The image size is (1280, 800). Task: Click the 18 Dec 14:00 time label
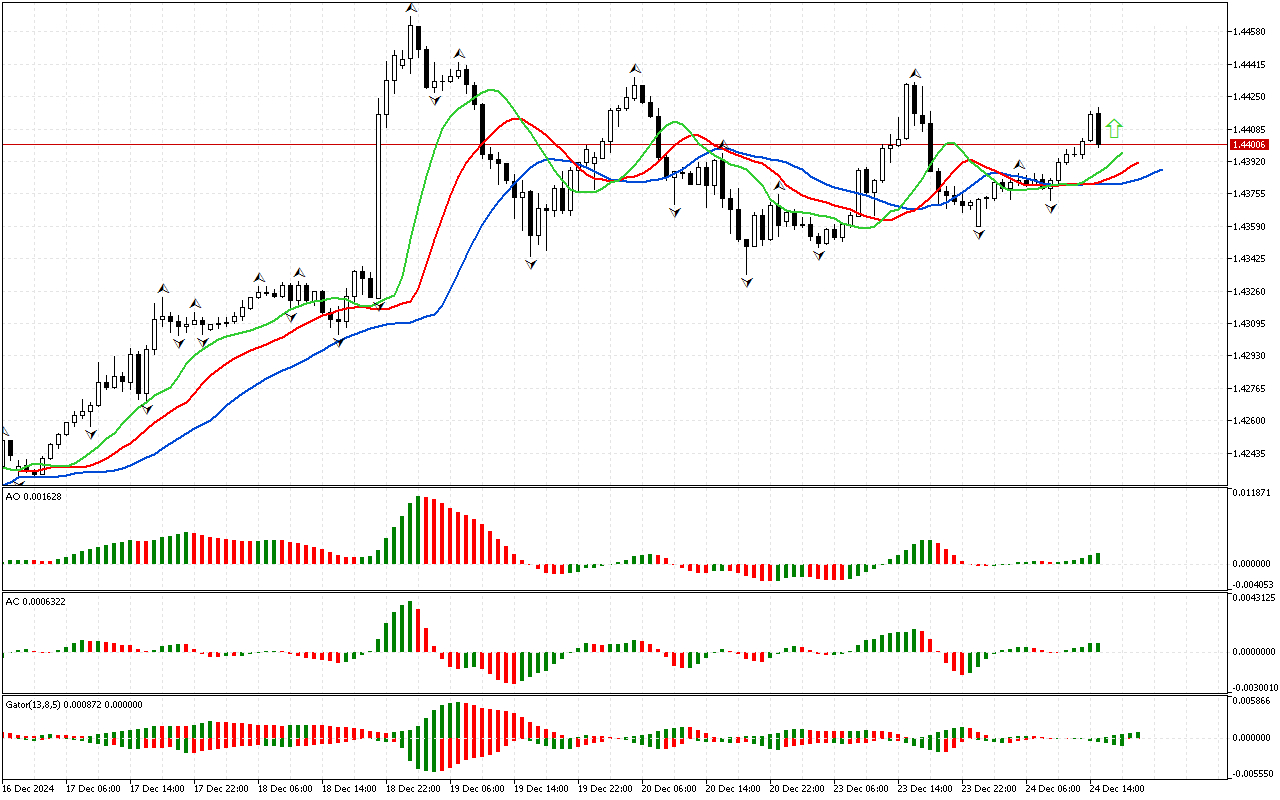pyautogui.click(x=349, y=789)
